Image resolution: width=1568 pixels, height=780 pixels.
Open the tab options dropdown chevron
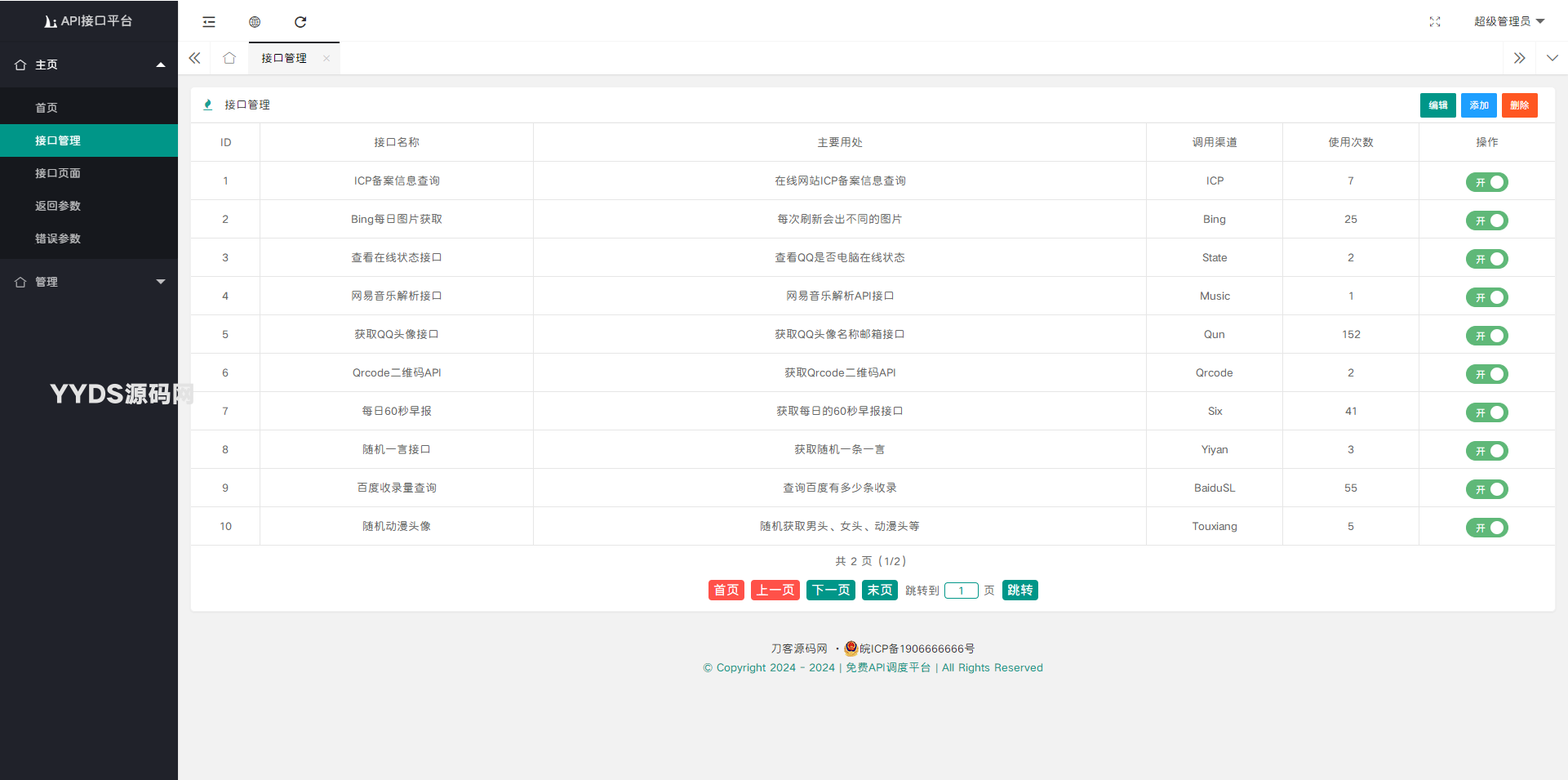1552,58
